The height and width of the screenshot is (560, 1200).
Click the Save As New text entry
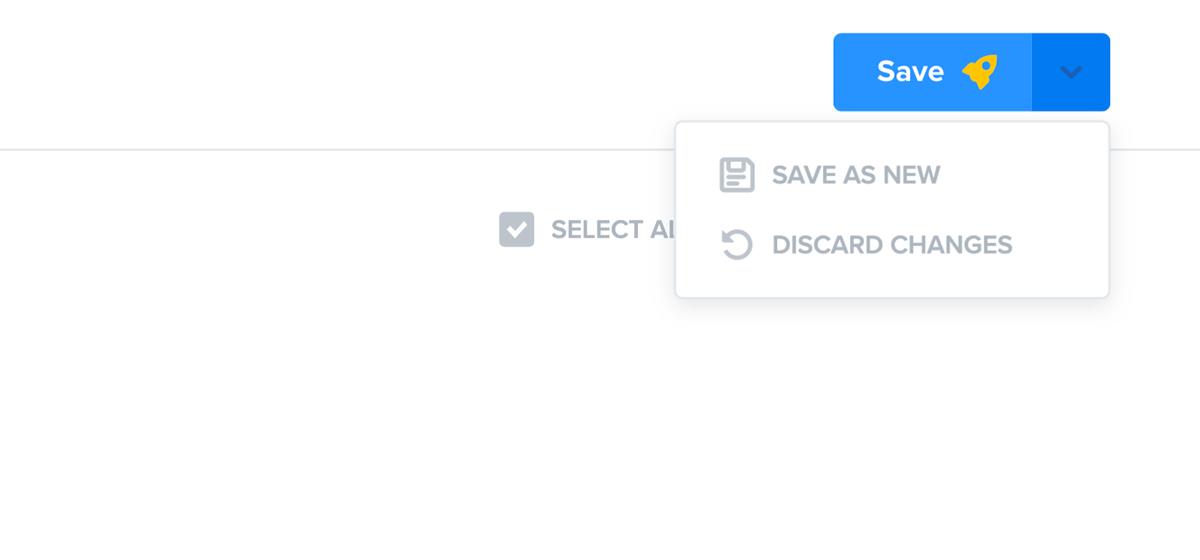pos(856,175)
